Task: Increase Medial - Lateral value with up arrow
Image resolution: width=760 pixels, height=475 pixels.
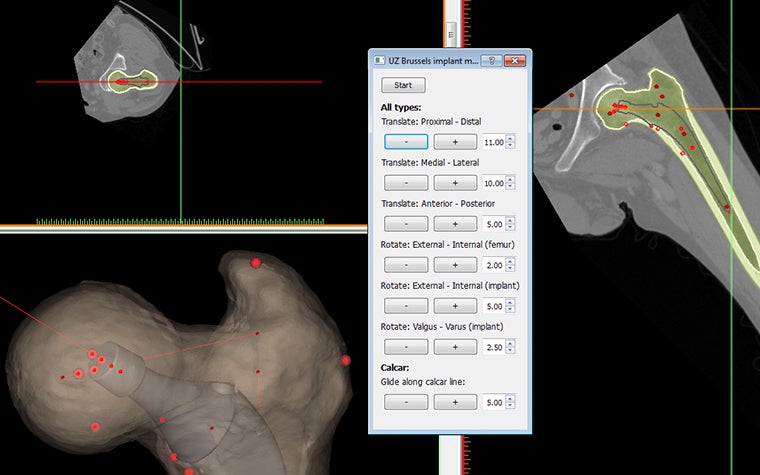Action: pos(510,180)
